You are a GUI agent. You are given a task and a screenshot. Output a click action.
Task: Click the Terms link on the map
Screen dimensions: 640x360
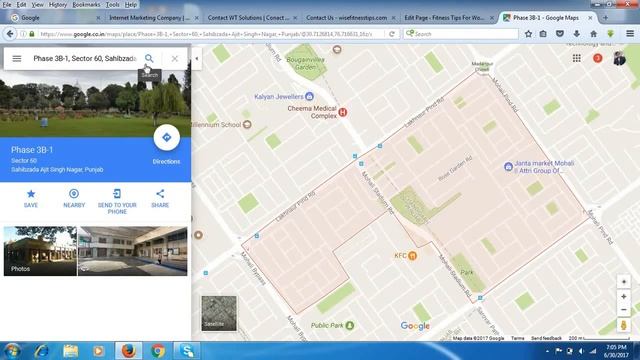coord(518,338)
